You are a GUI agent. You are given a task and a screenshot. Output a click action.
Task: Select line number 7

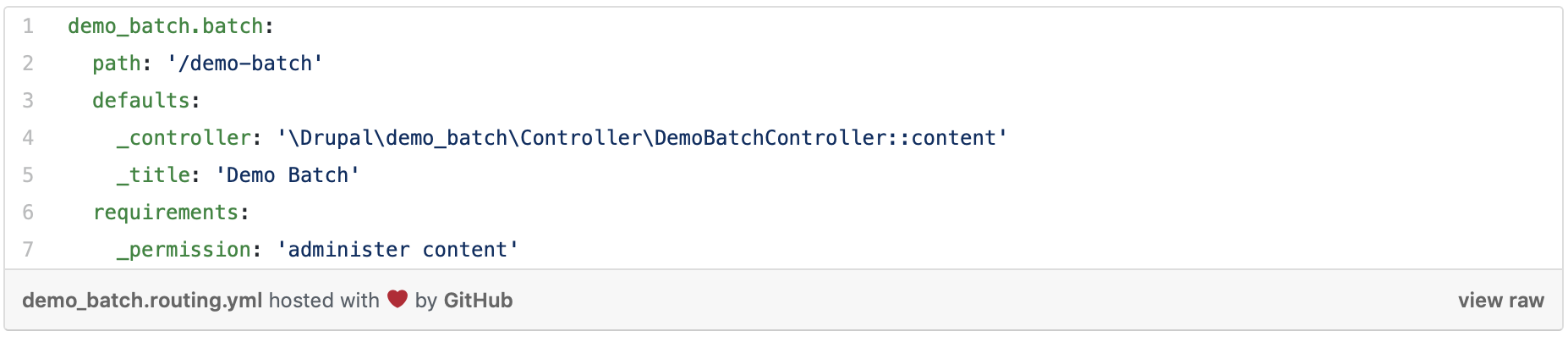pyautogui.click(x=28, y=250)
